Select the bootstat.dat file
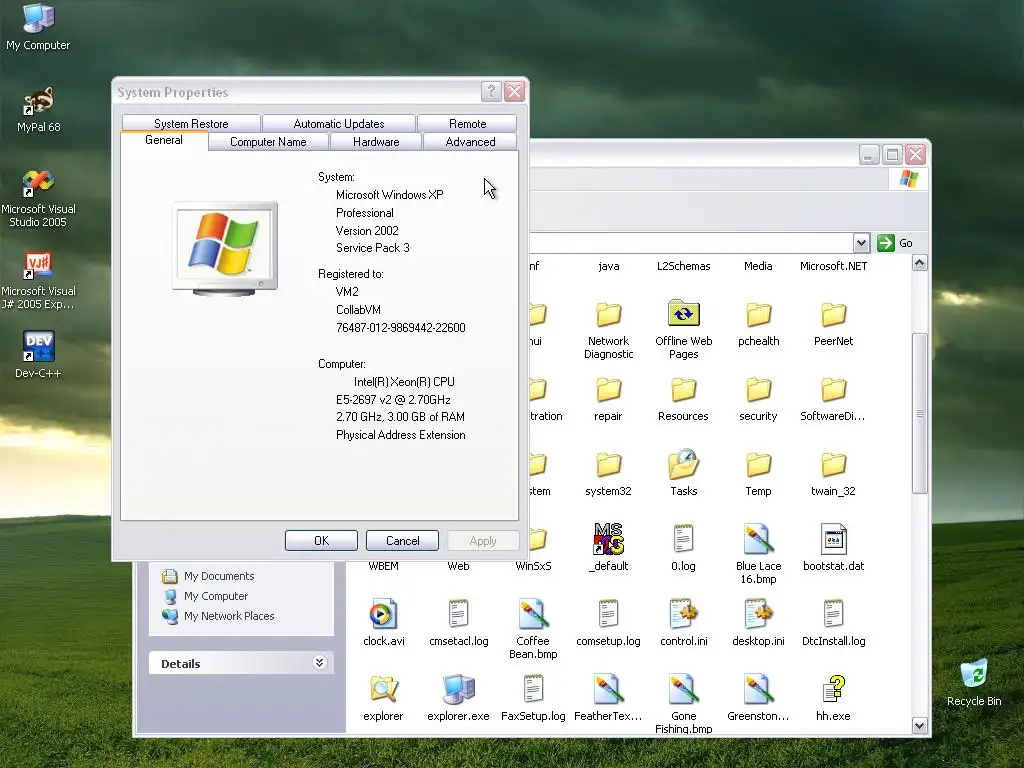The image size is (1024, 768). click(x=833, y=547)
